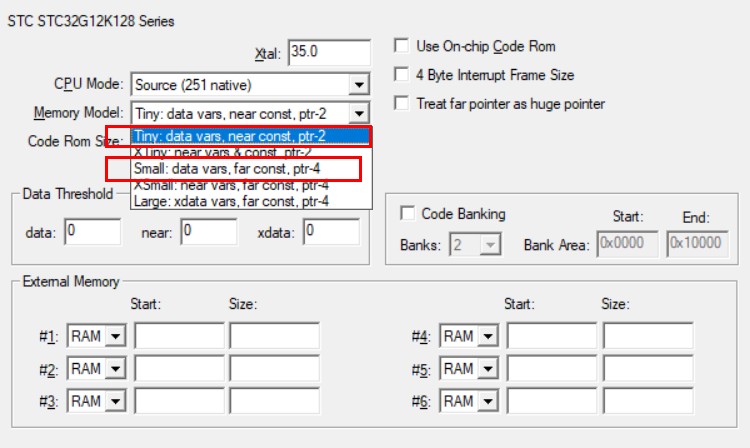Click external memory #6 Start field

(x=551, y=401)
